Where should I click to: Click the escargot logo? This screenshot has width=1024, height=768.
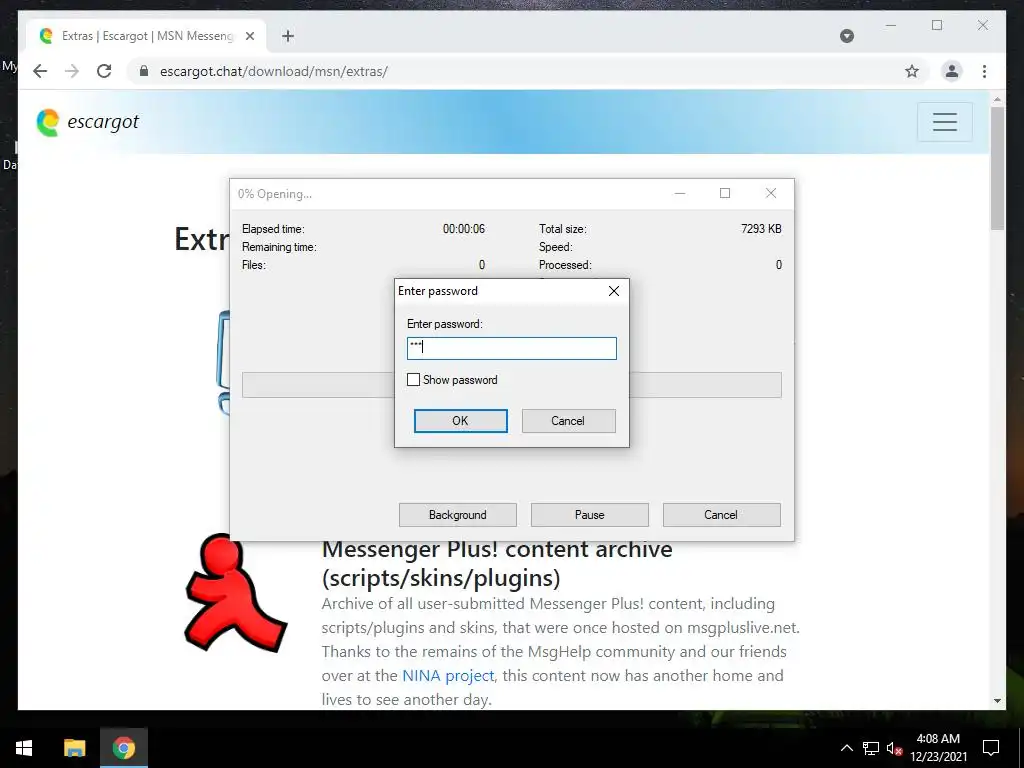[88, 122]
